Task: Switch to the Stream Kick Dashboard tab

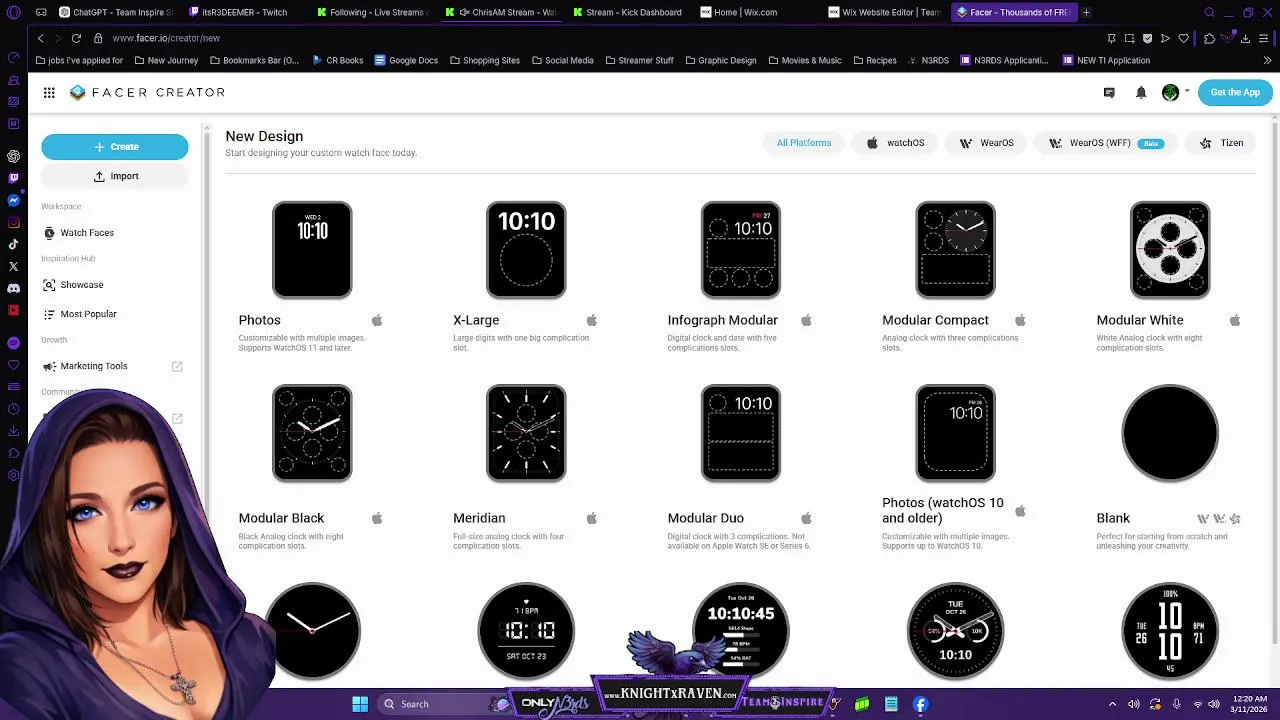Action: tap(630, 12)
